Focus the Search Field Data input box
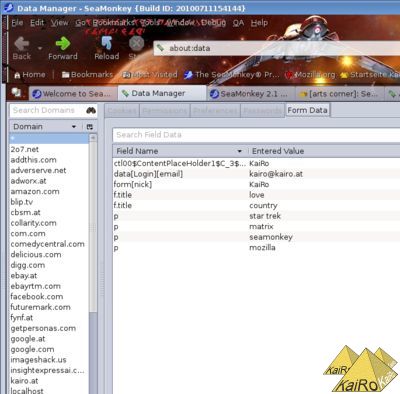The image size is (400, 394). tap(256, 135)
